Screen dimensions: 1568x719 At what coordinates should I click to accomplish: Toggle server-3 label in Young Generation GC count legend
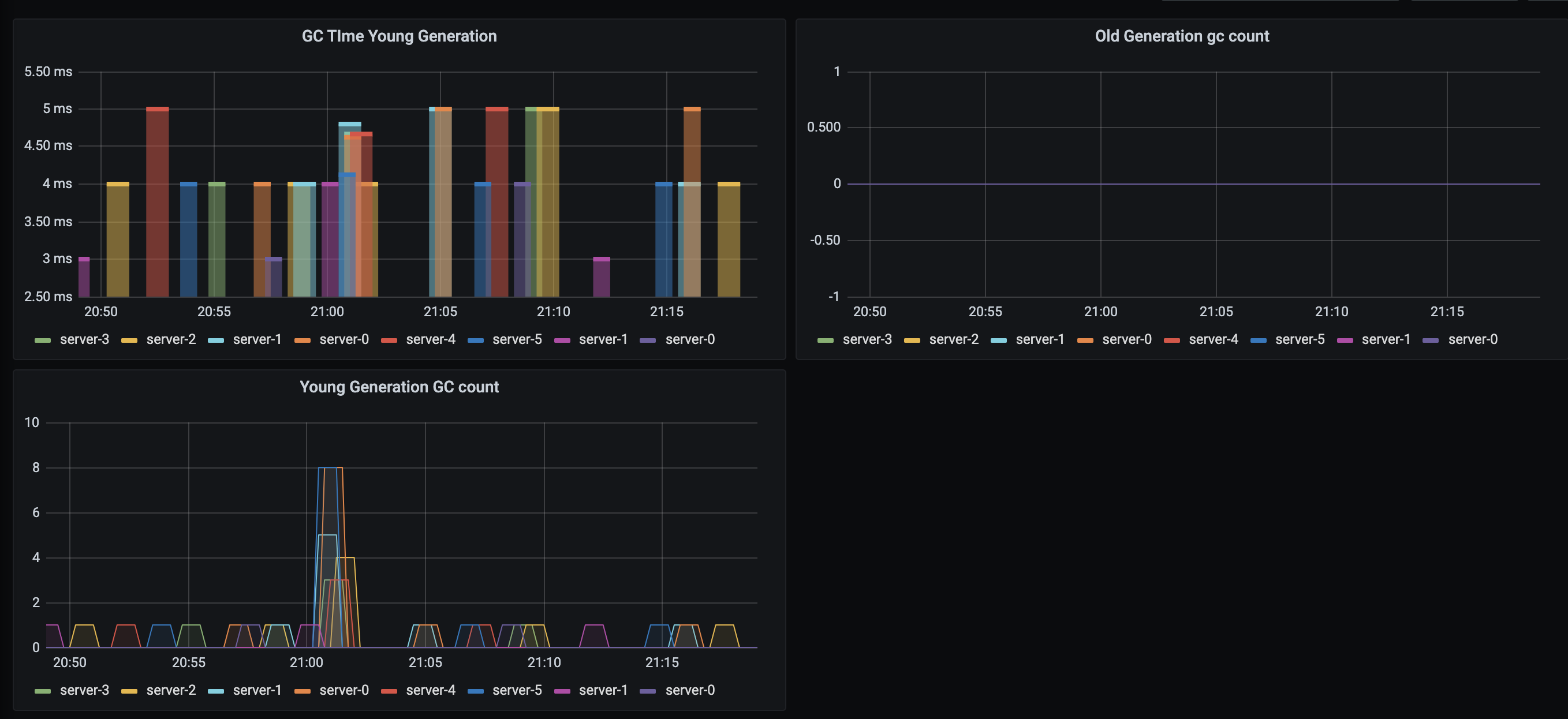(x=84, y=690)
